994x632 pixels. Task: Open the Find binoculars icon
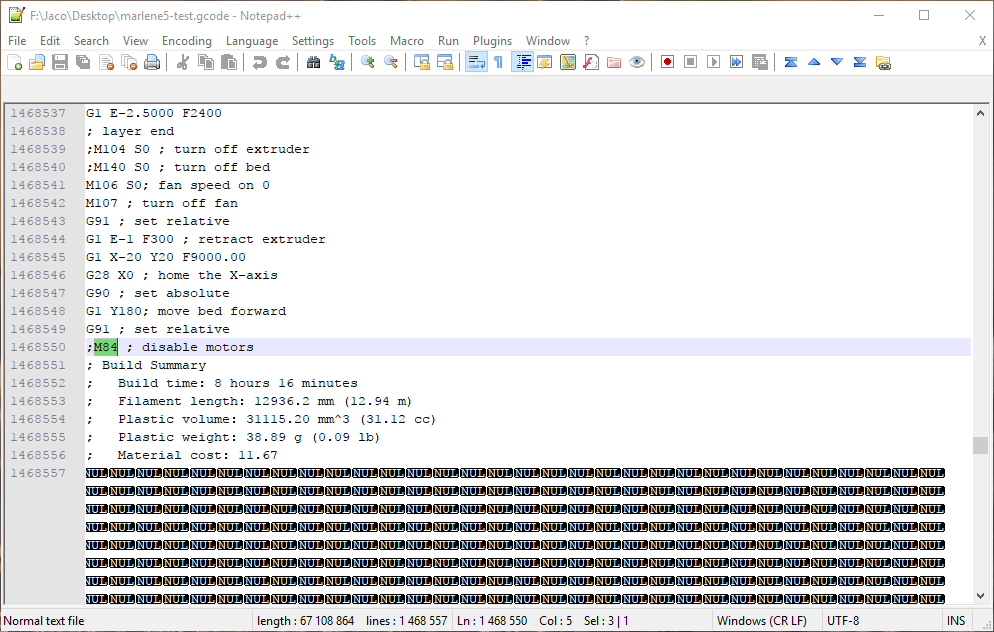313,62
